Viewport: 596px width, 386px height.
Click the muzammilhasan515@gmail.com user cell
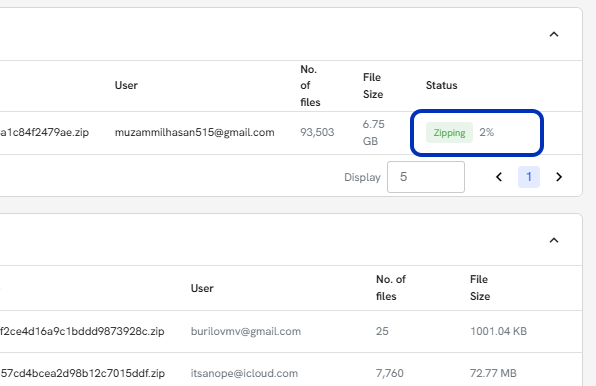pyautogui.click(x=195, y=132)
